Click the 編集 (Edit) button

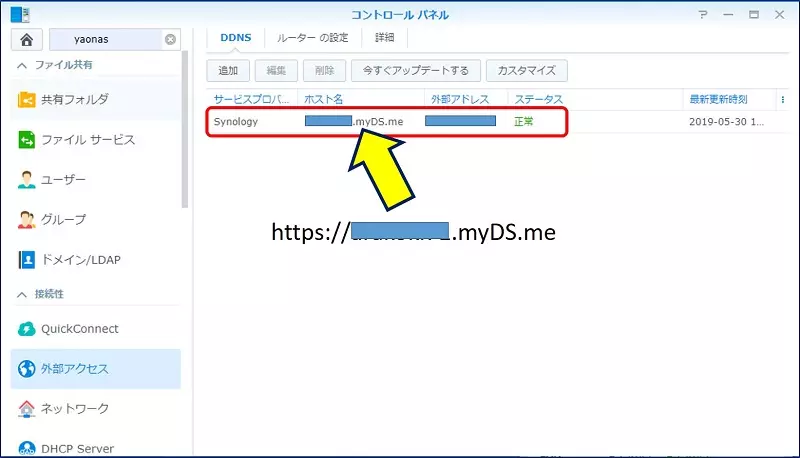pyautogui.click(x=276, y=70)
